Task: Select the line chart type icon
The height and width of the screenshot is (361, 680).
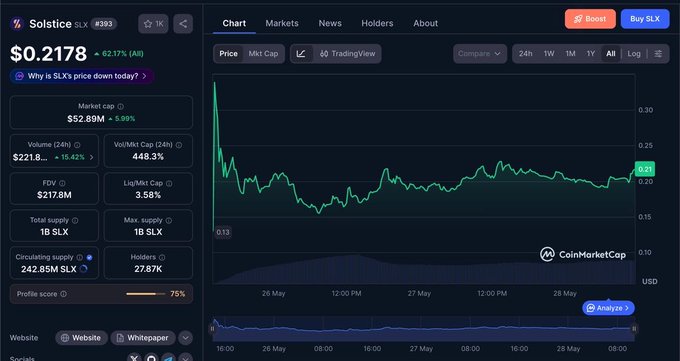Action: [x=301, y=54]
